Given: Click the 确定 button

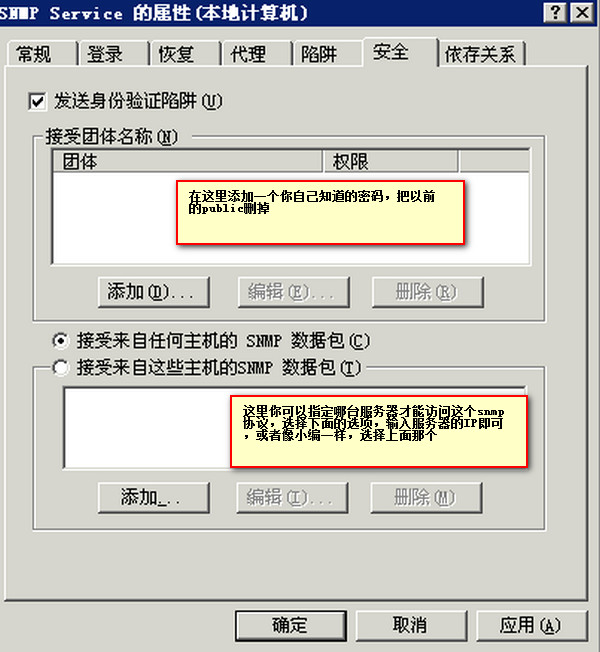Looking at the screenshot, I should click(x=291, y=625).
